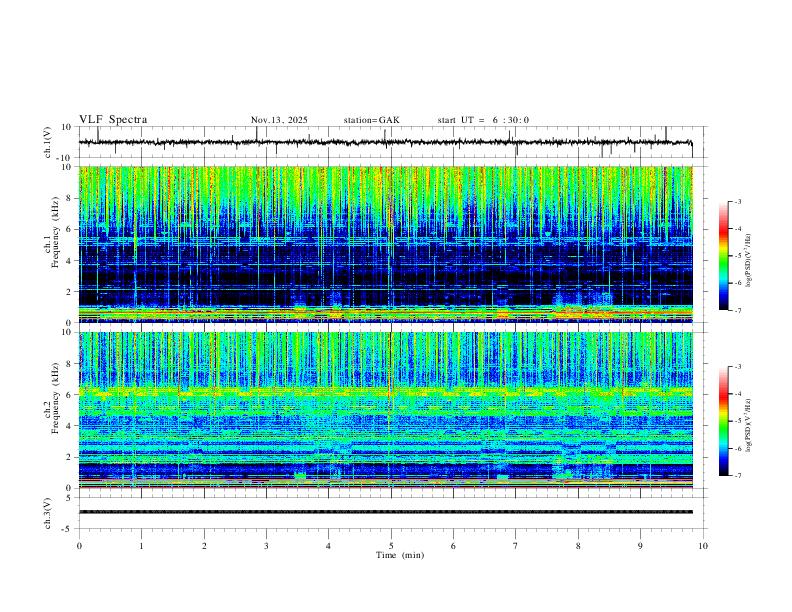
Task: Click the ch.2 frequency axis tick "8"
Action: tap(71, 363)
